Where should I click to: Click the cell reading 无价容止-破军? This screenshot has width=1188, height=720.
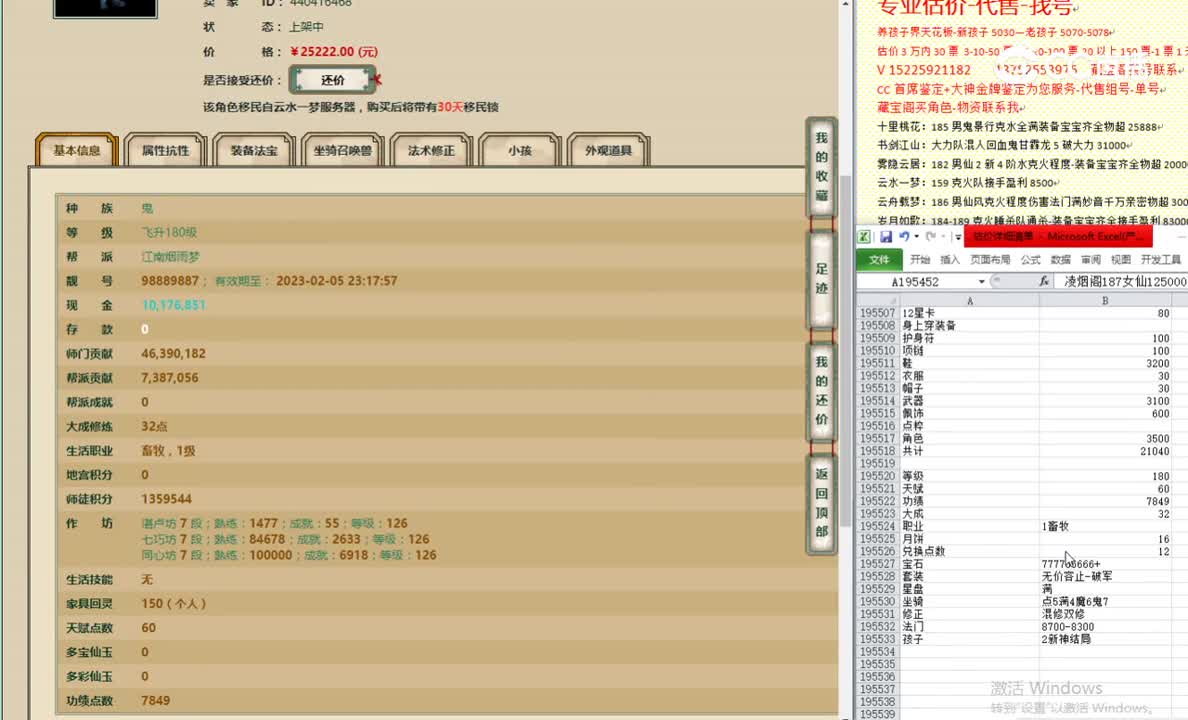[x=1105, y=576]
